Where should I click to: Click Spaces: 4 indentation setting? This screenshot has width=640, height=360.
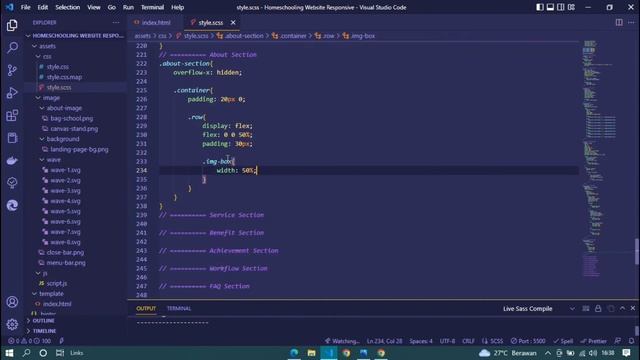[x=421, y=341]
